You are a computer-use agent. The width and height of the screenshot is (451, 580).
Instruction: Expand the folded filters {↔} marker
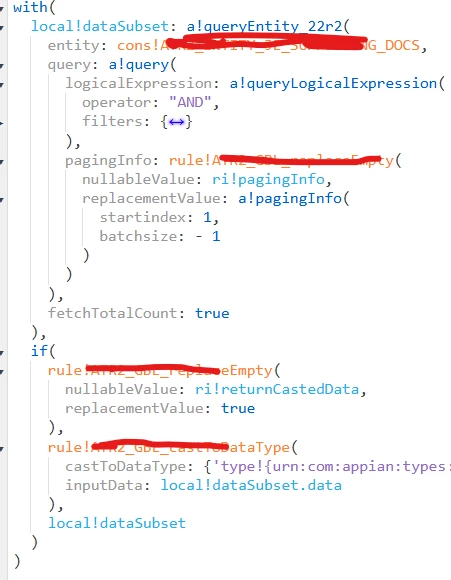[176, 122]
